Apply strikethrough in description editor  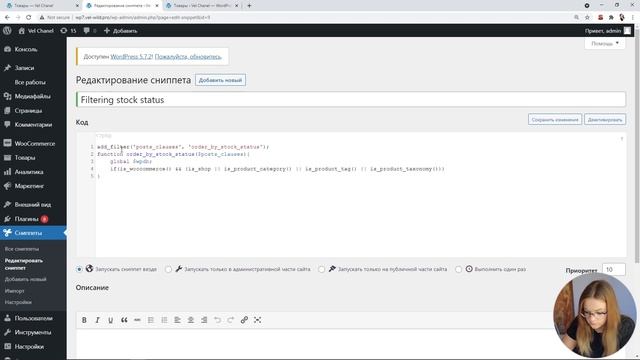137,320
